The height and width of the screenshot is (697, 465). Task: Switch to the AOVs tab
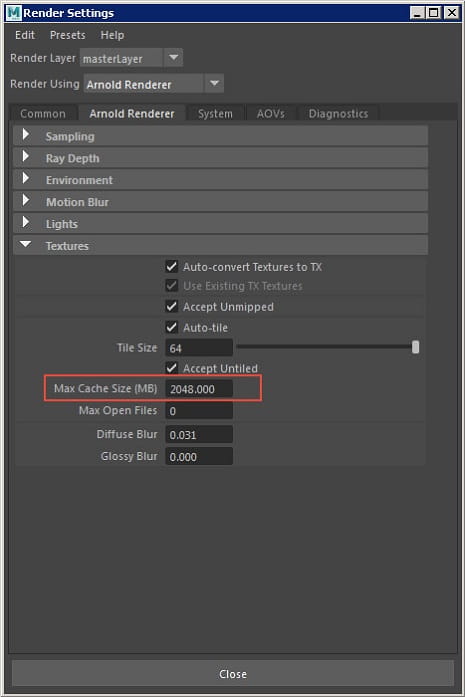(270, 114)
